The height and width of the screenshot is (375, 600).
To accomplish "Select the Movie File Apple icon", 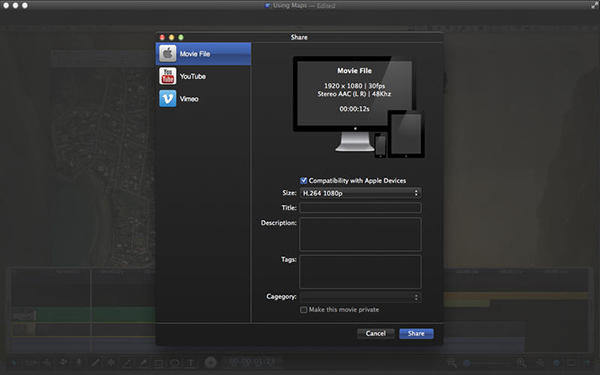I will (168, 54).
